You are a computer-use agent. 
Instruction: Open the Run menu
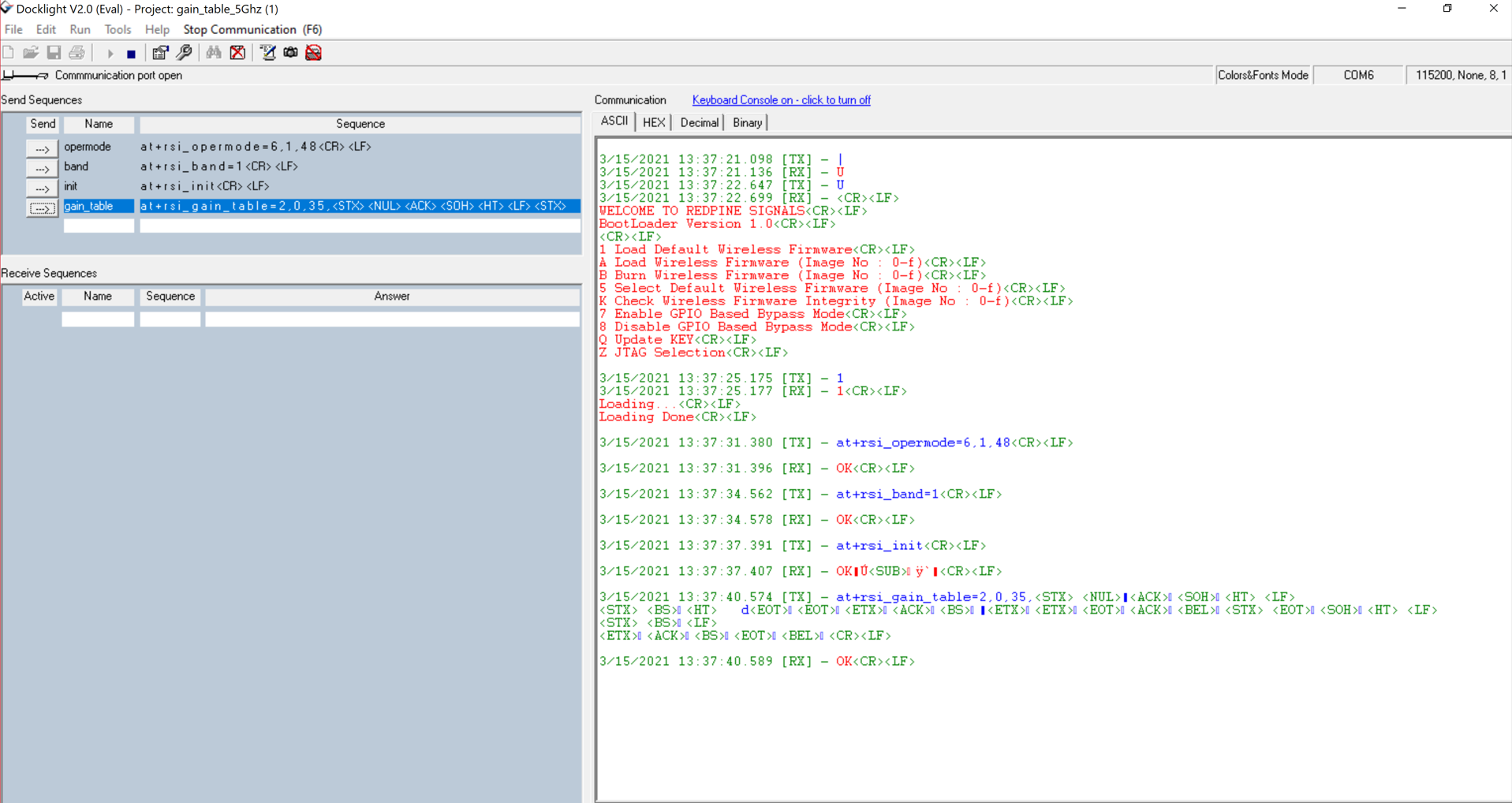point(79,29)
